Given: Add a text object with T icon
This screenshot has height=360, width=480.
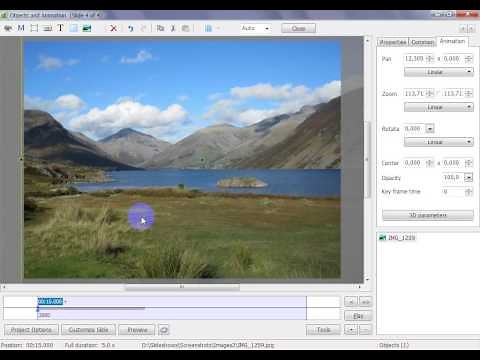Looking at the screenshot, I should pos(60,28).
